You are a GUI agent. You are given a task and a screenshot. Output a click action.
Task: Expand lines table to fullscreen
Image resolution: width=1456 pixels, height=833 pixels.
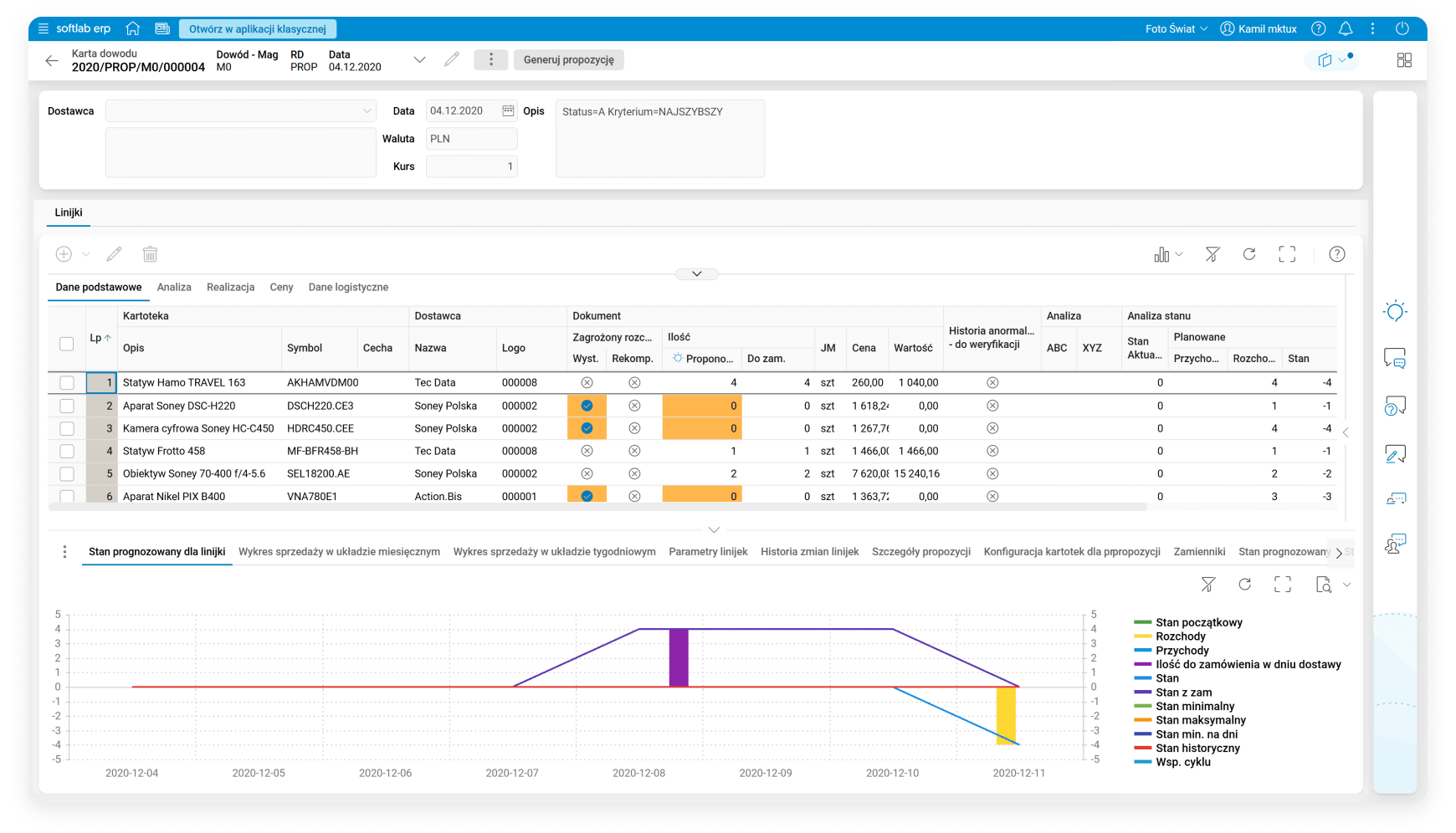[1287, 254]
